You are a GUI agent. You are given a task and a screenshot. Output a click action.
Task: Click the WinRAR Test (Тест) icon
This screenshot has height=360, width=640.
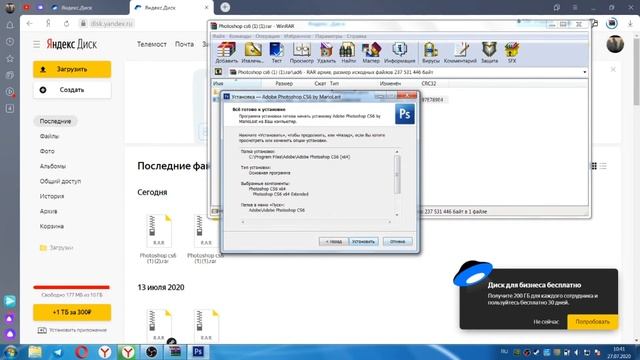(x=276, y=53)
